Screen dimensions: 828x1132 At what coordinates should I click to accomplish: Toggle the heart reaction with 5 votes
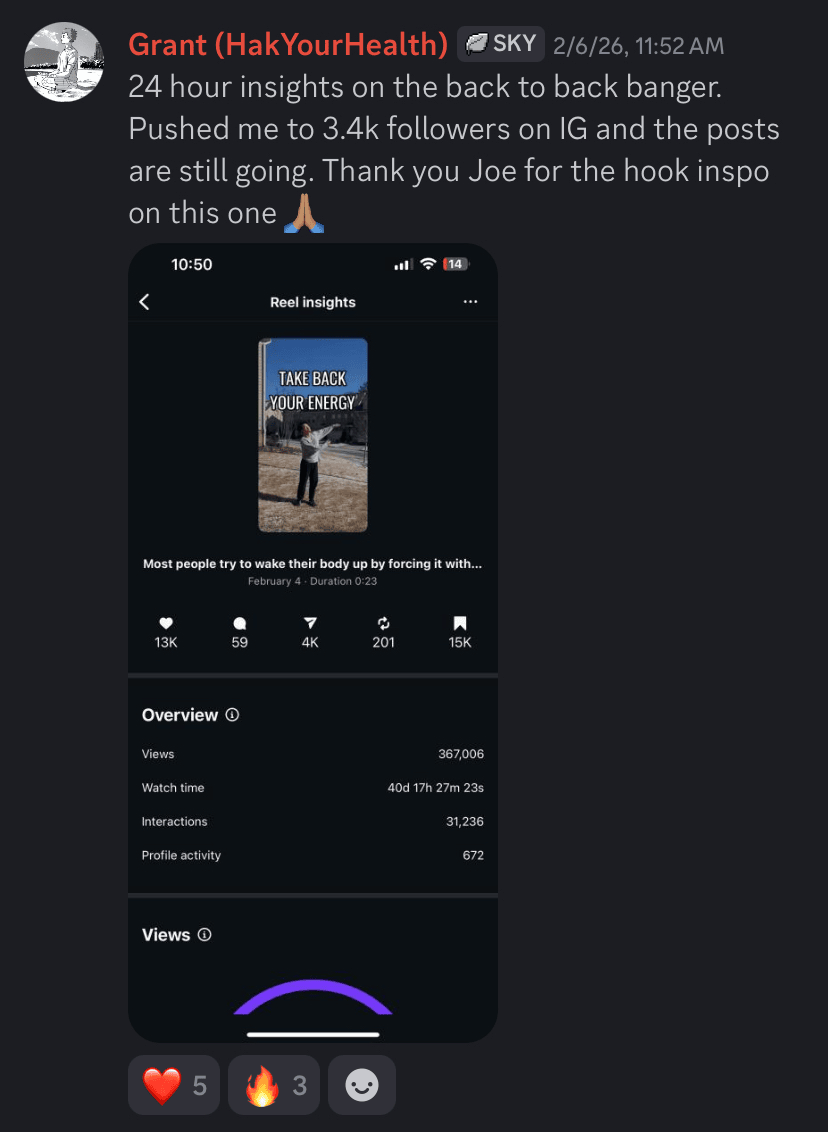(x=174, y=1085)
